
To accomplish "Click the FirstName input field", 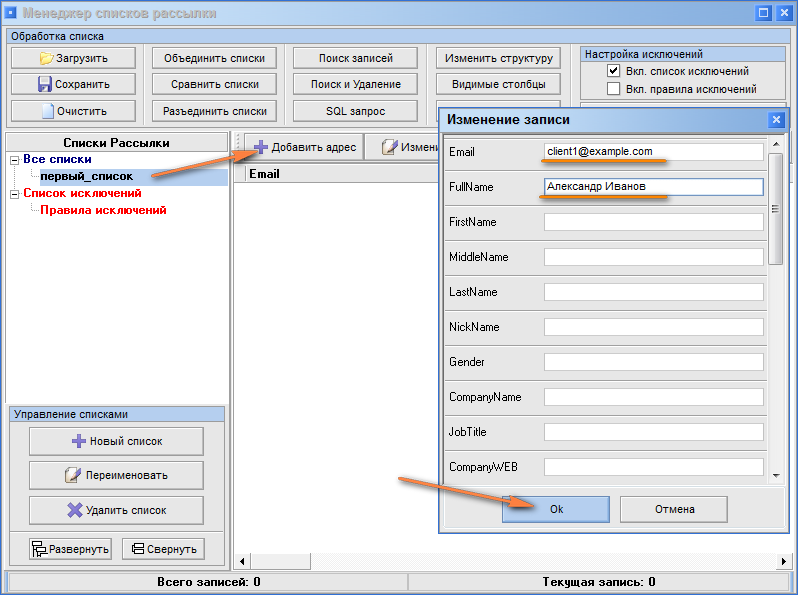I will 653,222.
